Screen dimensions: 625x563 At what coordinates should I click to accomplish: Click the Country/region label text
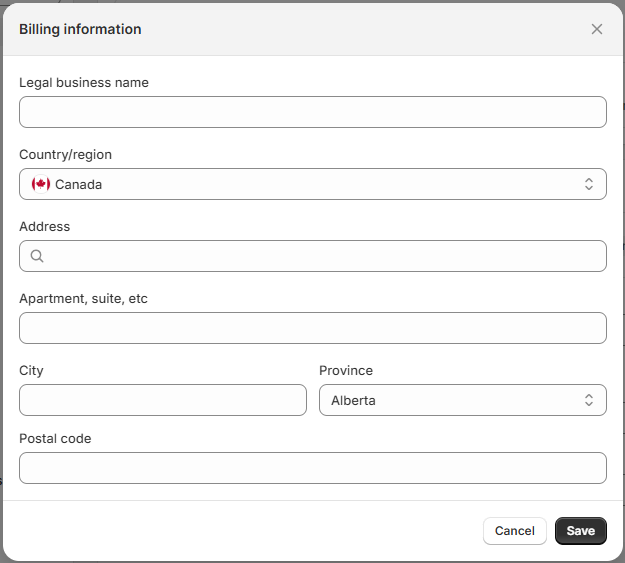[x=66, y=155]
